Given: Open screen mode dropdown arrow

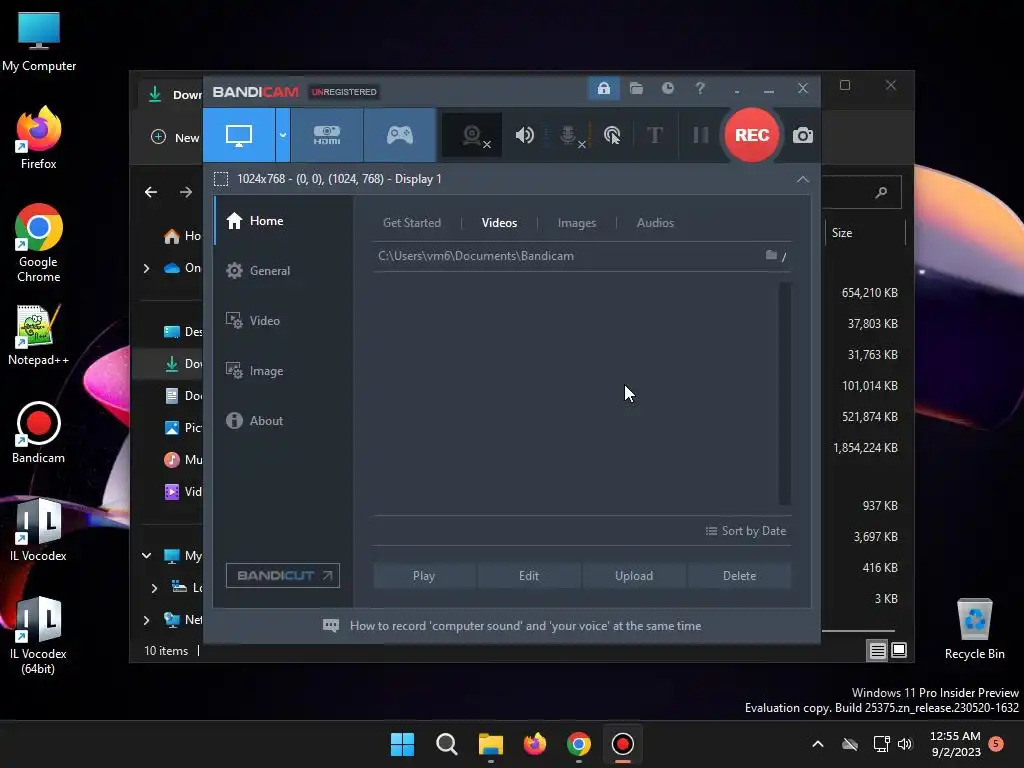Looking at the screenshot, I should pyautogui.click(x=283, y=135).
